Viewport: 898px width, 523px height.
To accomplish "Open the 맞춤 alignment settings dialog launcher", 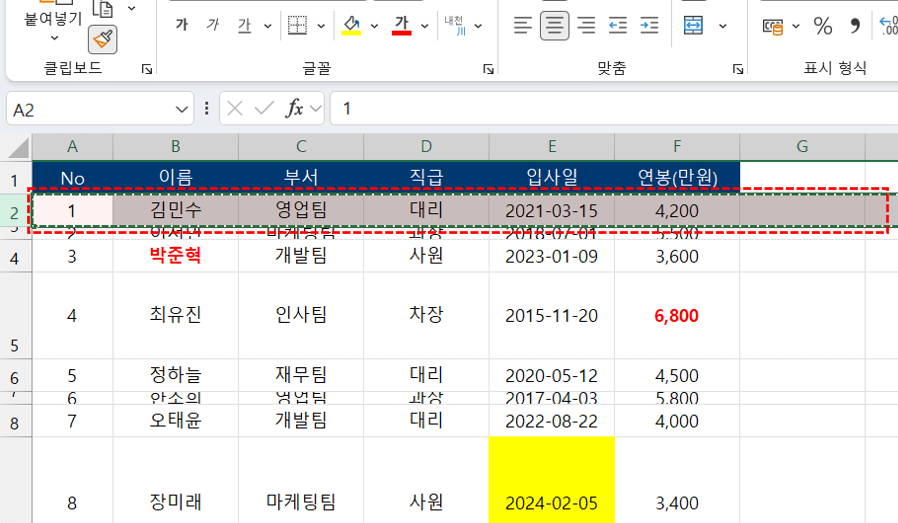I will [x=737, y=69].
